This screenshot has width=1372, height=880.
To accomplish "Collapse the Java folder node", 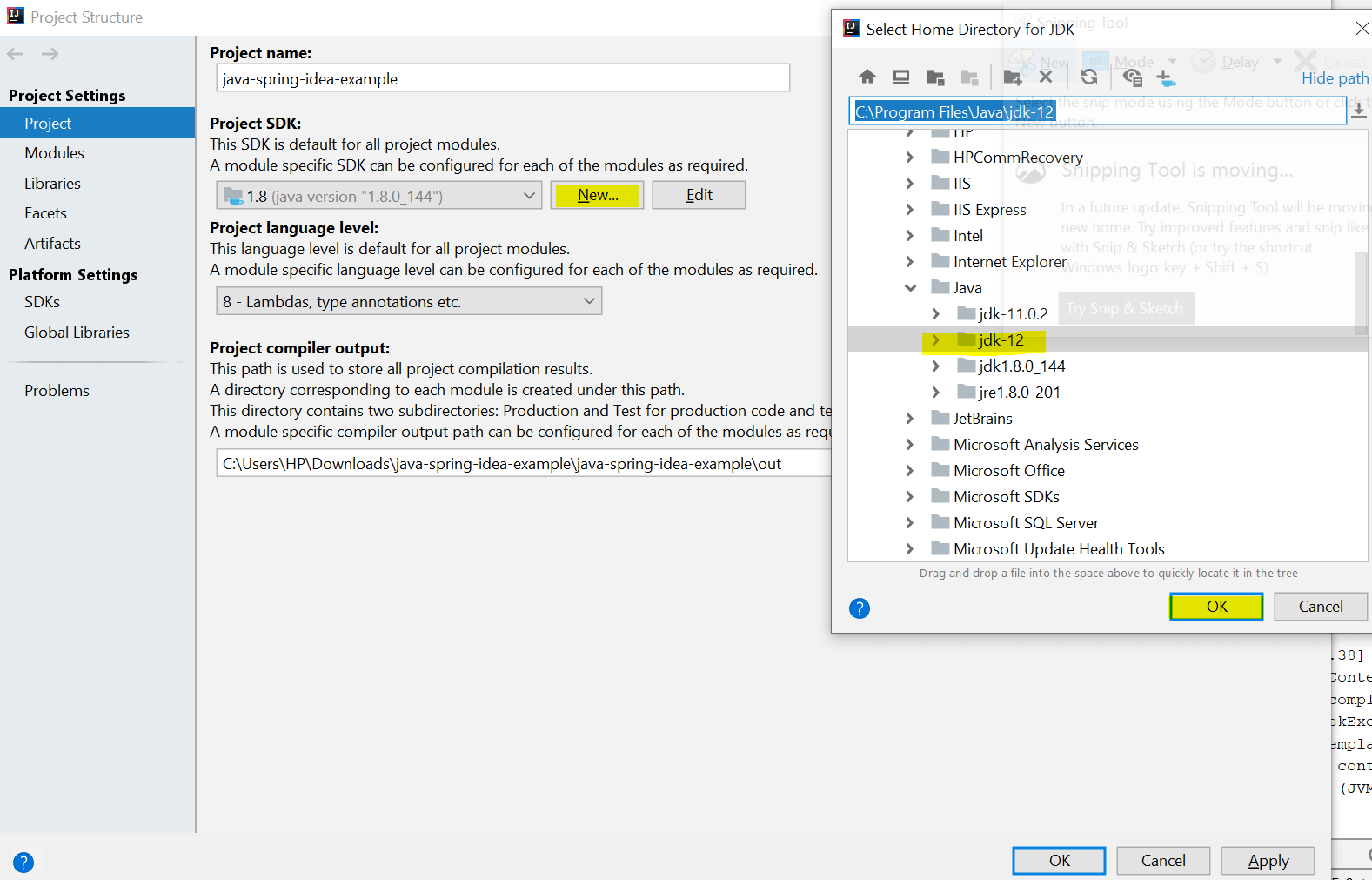I will (910, 287).
